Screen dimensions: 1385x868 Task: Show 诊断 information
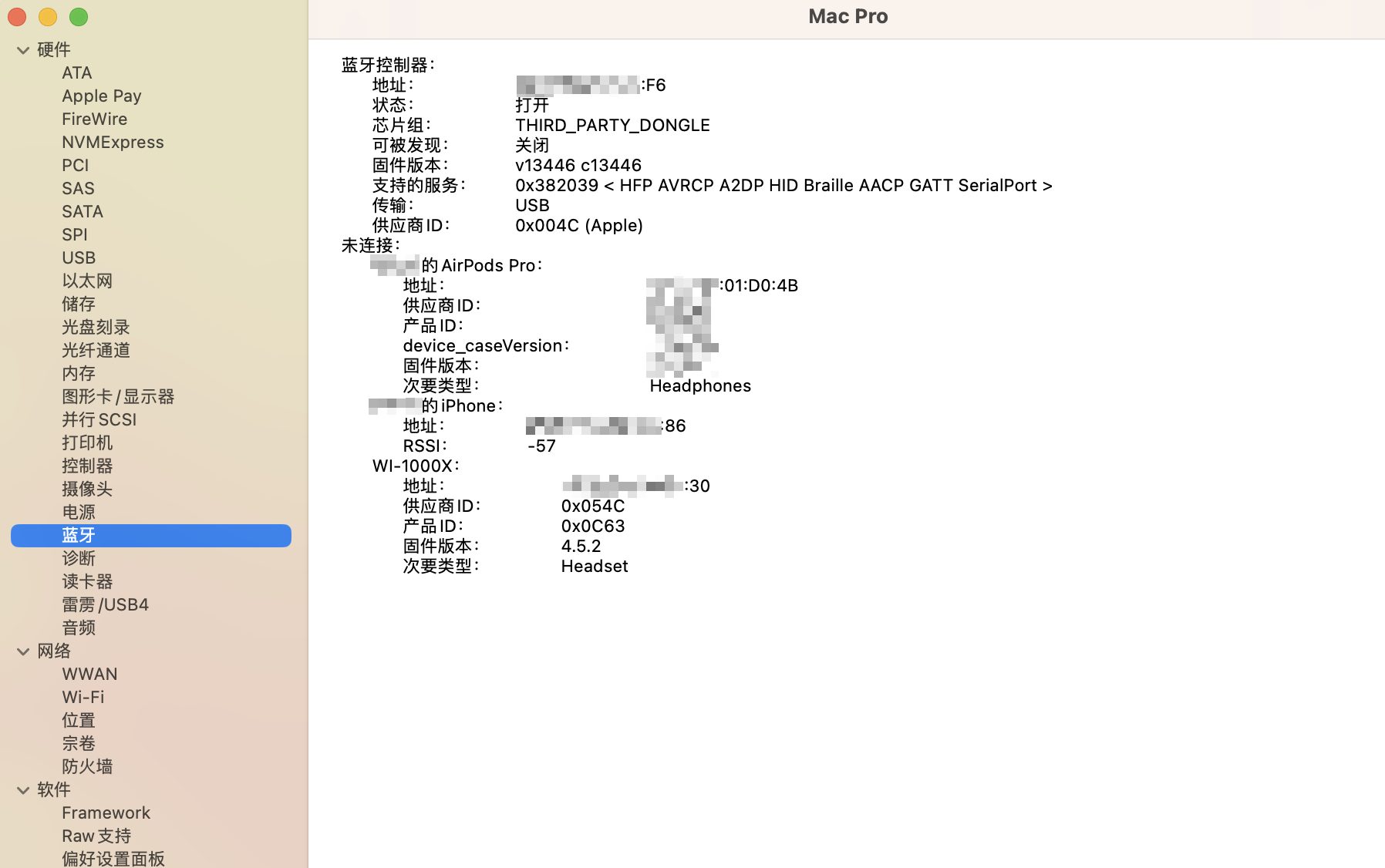[x=79, y=558]
